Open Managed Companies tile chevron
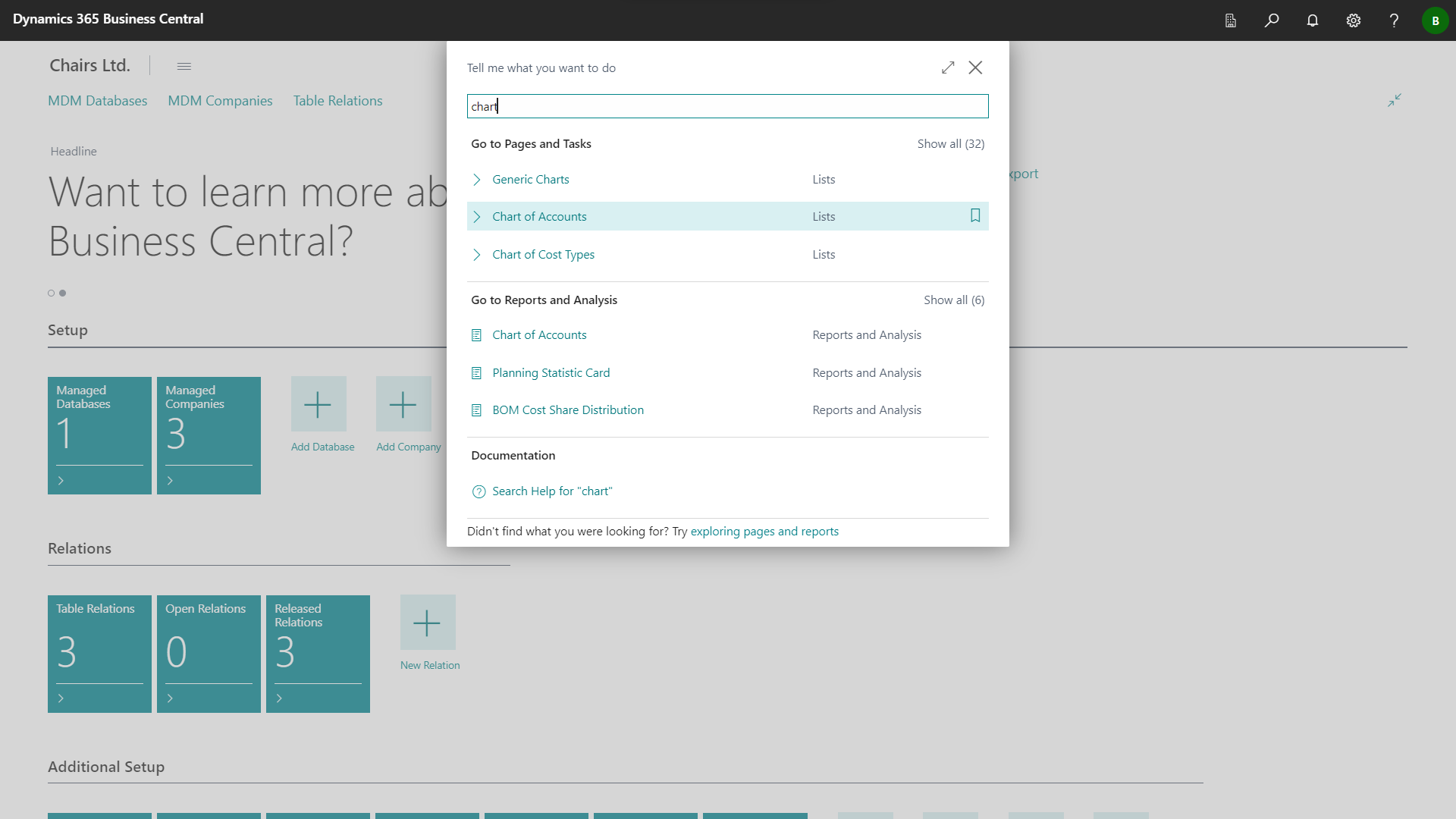This screenshot has height=819, width=1456. (x=170, y=481)
